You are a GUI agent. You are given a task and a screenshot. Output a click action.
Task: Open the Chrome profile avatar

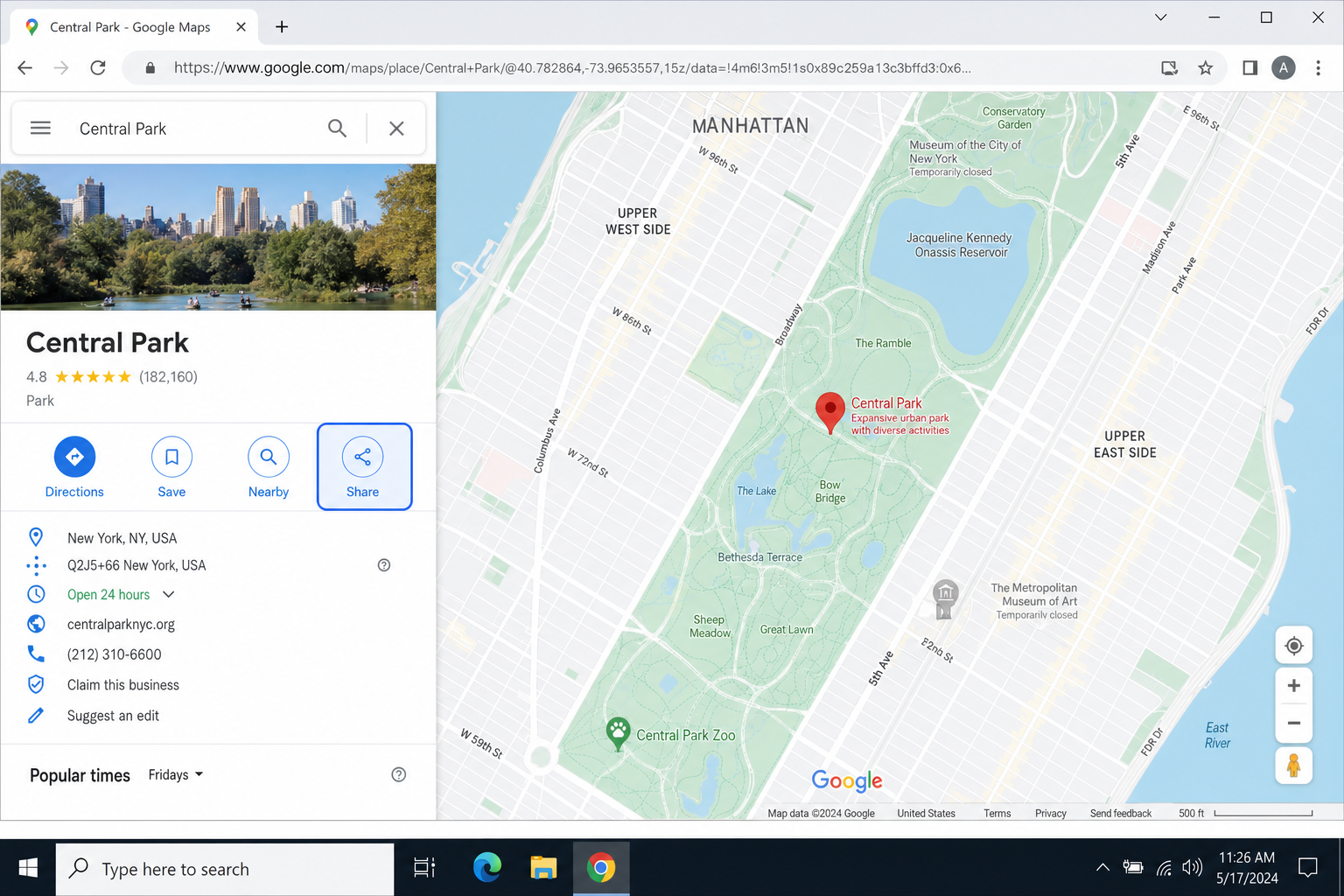(x=1284, y=67)
